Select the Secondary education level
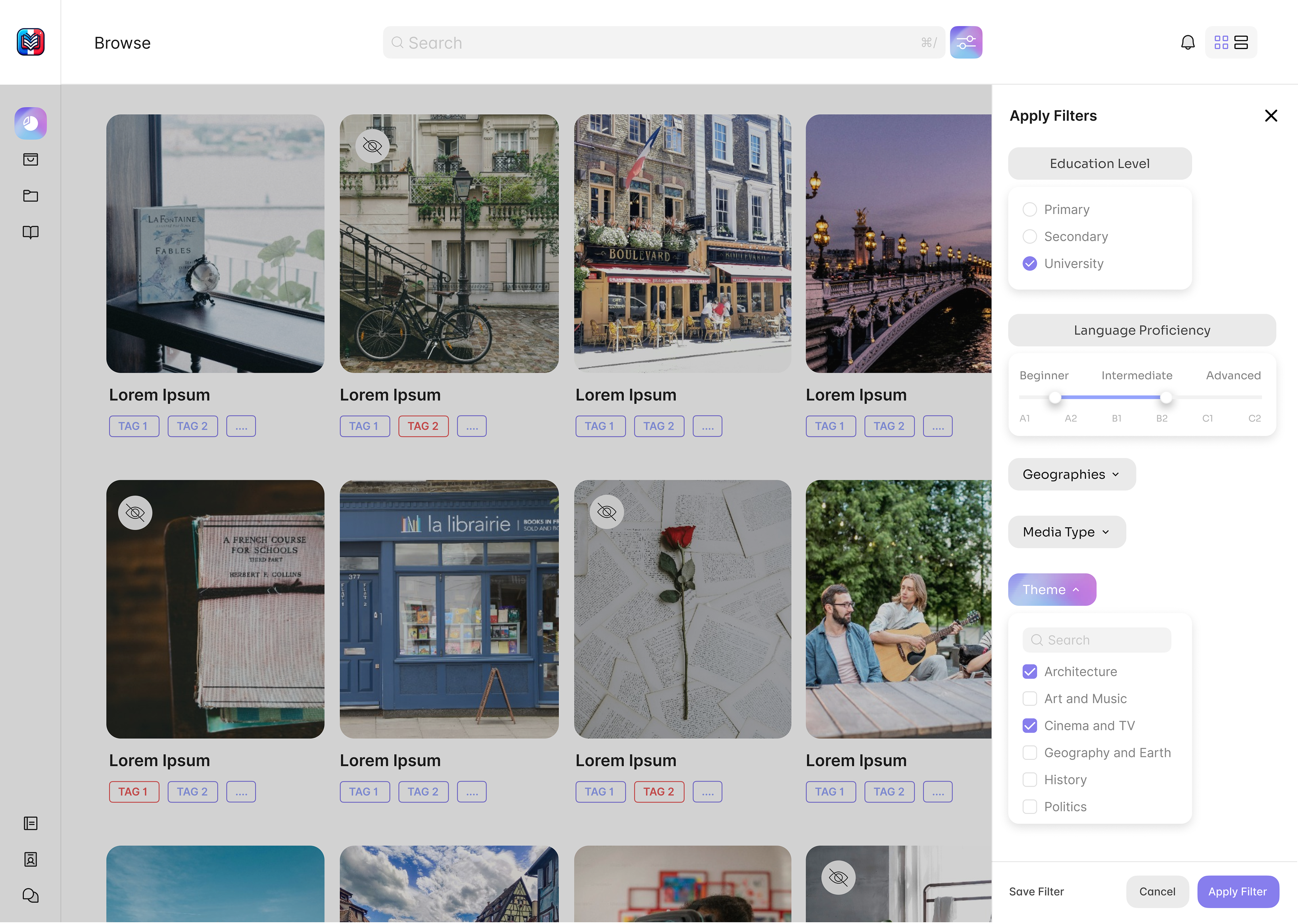This screenshot has width=1298, height=924. (x=1029, y=237)
